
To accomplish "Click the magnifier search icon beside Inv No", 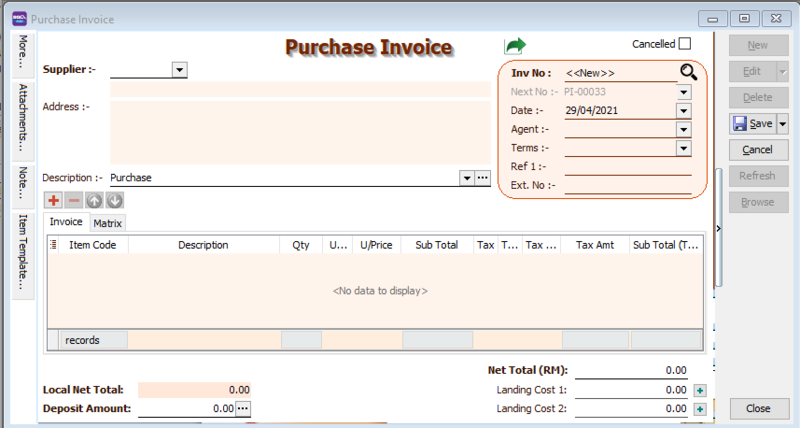I will pos(688,72).
